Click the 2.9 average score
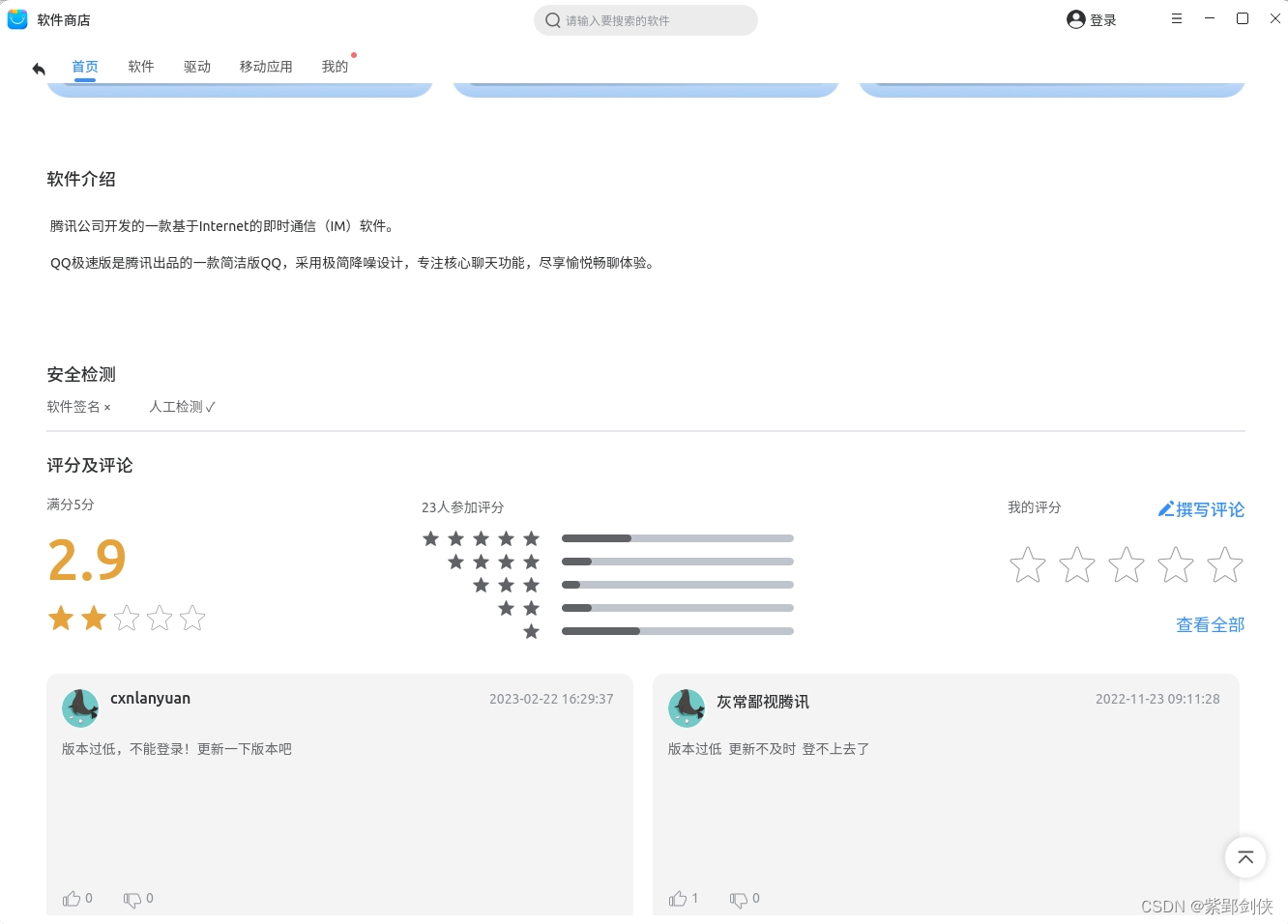The width and height of the screenshot is (1288, 924). point(87,561)
